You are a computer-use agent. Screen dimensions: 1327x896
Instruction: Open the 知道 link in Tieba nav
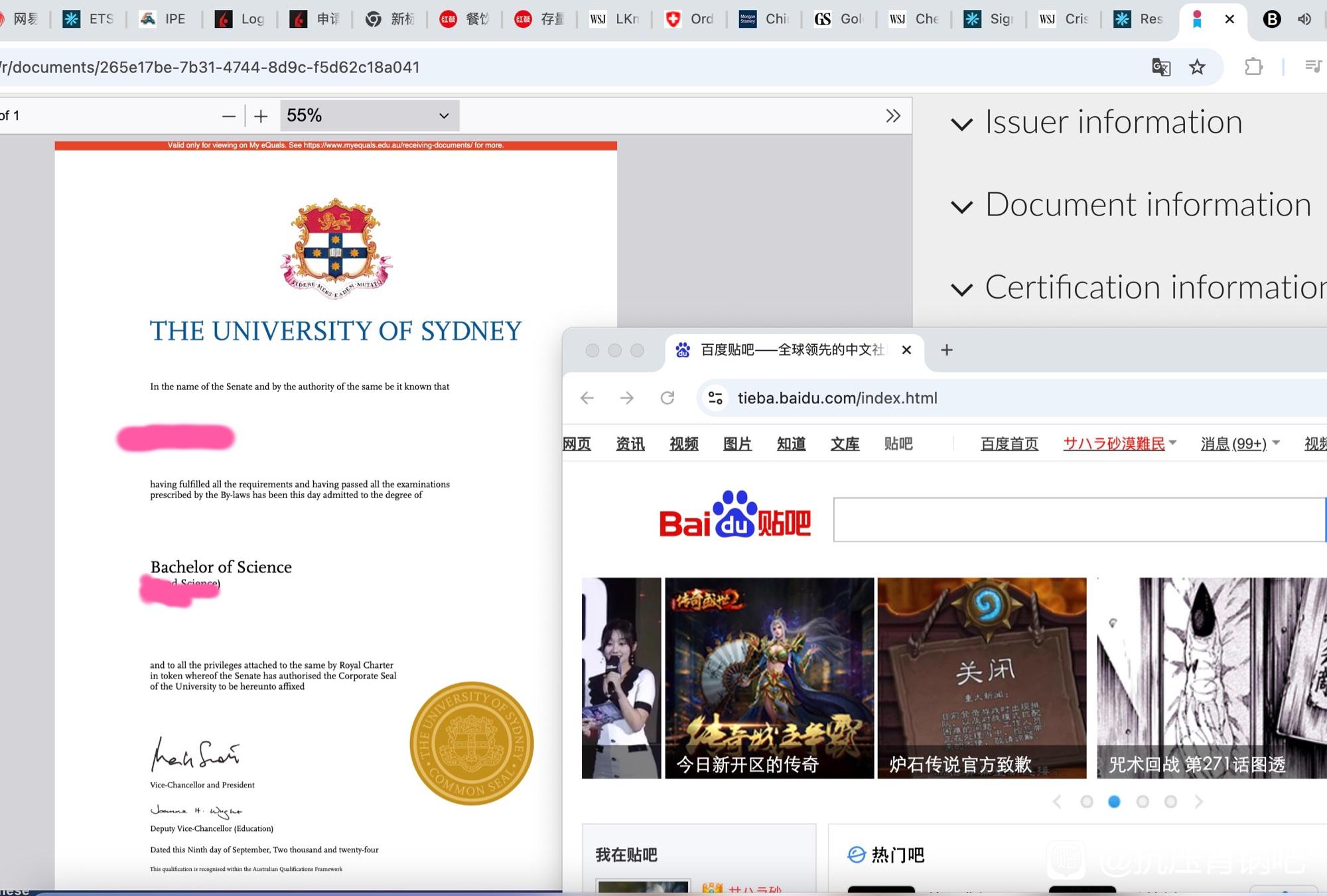coord(791,444)
